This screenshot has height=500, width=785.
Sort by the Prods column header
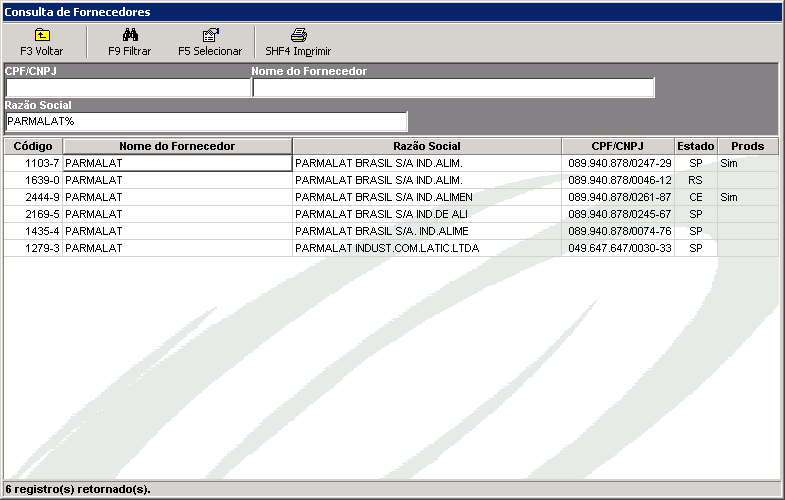coord(747,146)
